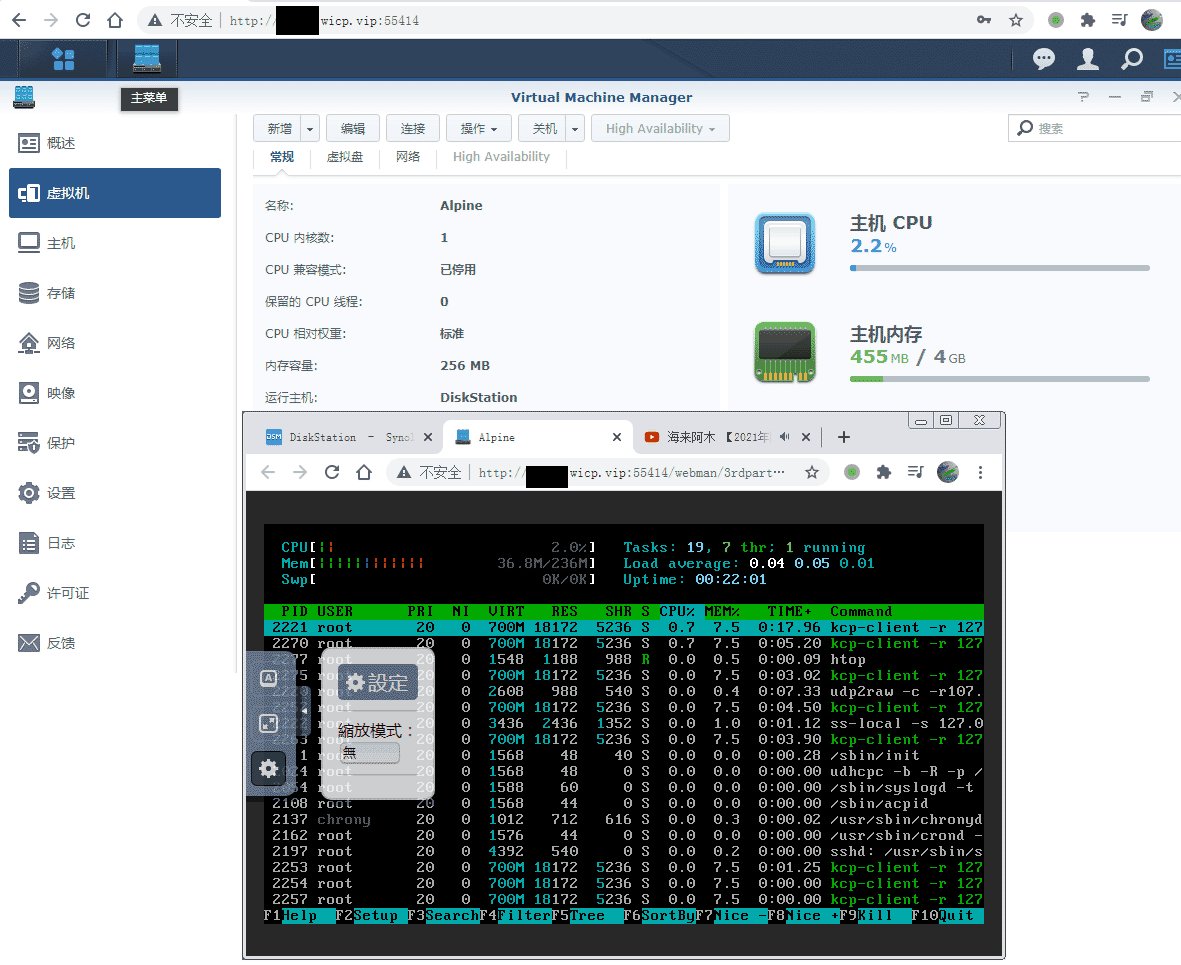
Task: Click the fullscreen icon in console sidebar
Action: pos(268,723)
